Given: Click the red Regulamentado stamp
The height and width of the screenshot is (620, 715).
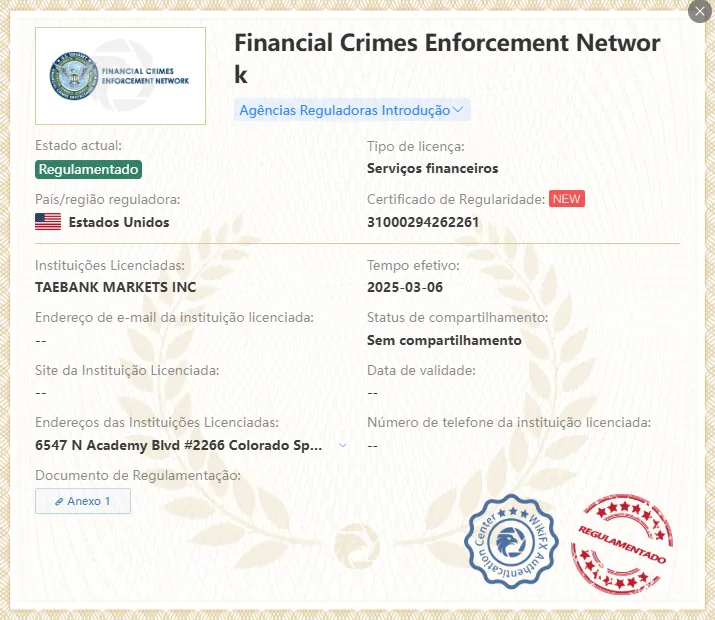Looking at the screenshot, I should click(x=622, y=544).
